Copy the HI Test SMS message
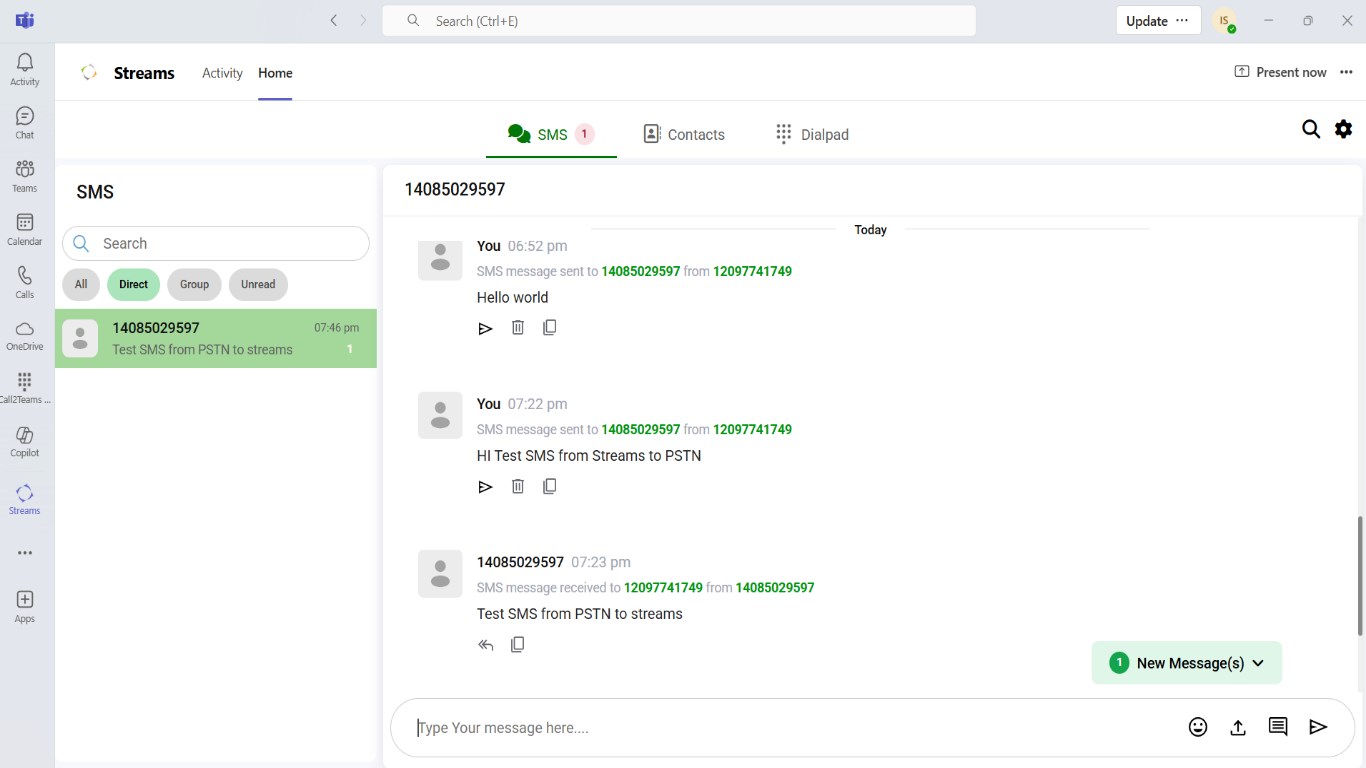 click(549, 486)
